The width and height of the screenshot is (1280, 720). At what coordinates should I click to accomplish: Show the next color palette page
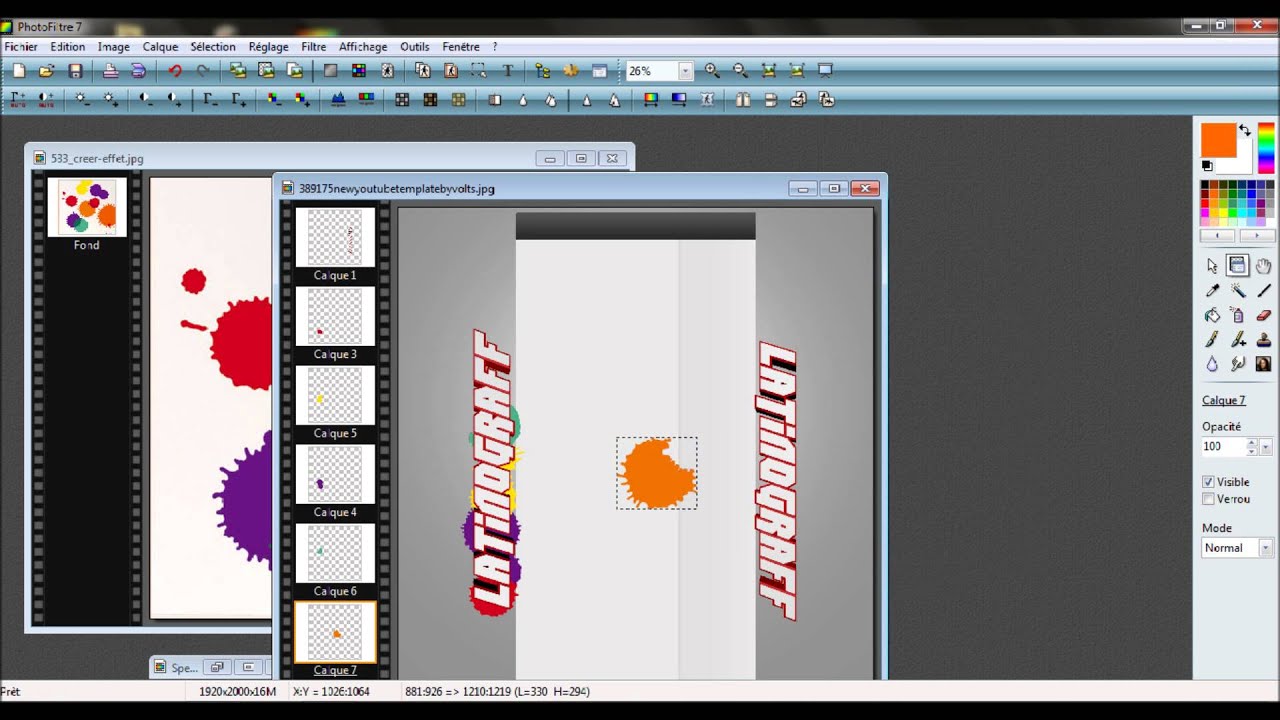1256,236
